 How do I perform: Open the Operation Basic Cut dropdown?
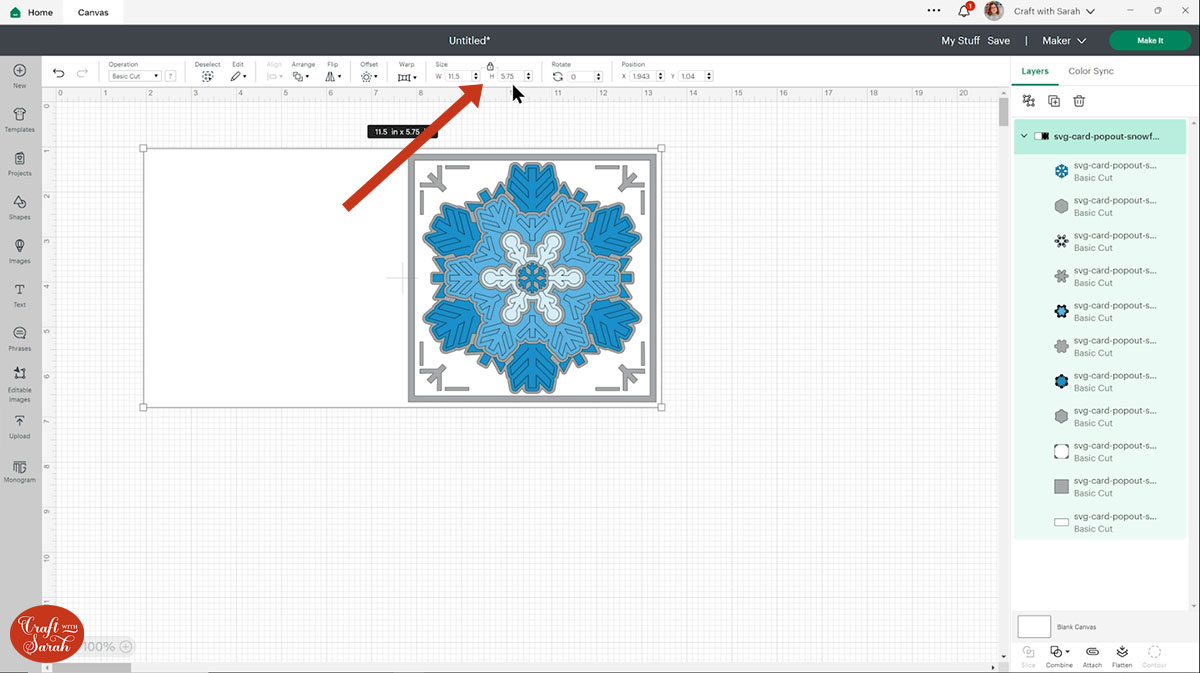click(x=135, y=76)
